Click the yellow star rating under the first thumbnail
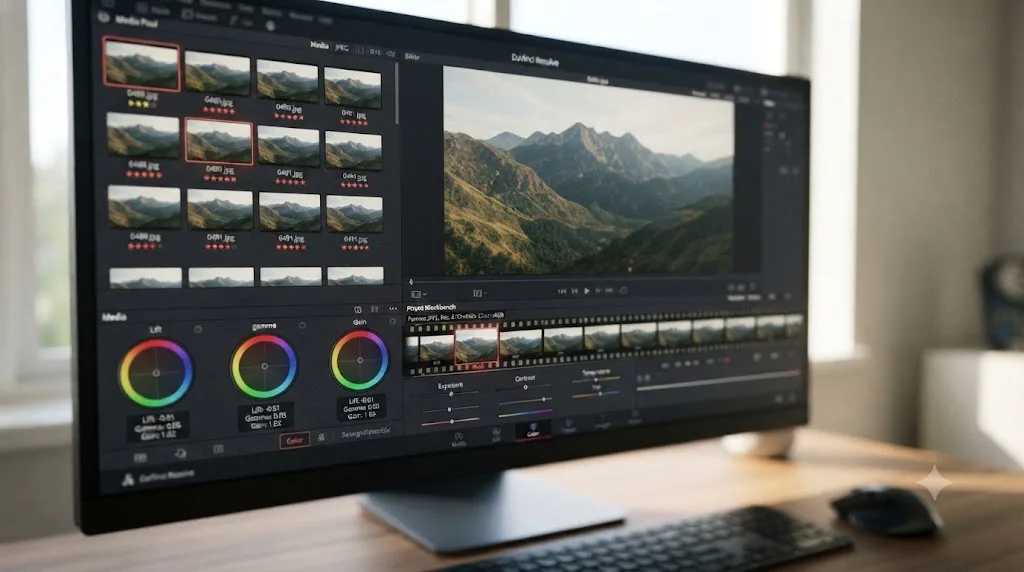This screenshot has height=572, width=1024. 140,103
